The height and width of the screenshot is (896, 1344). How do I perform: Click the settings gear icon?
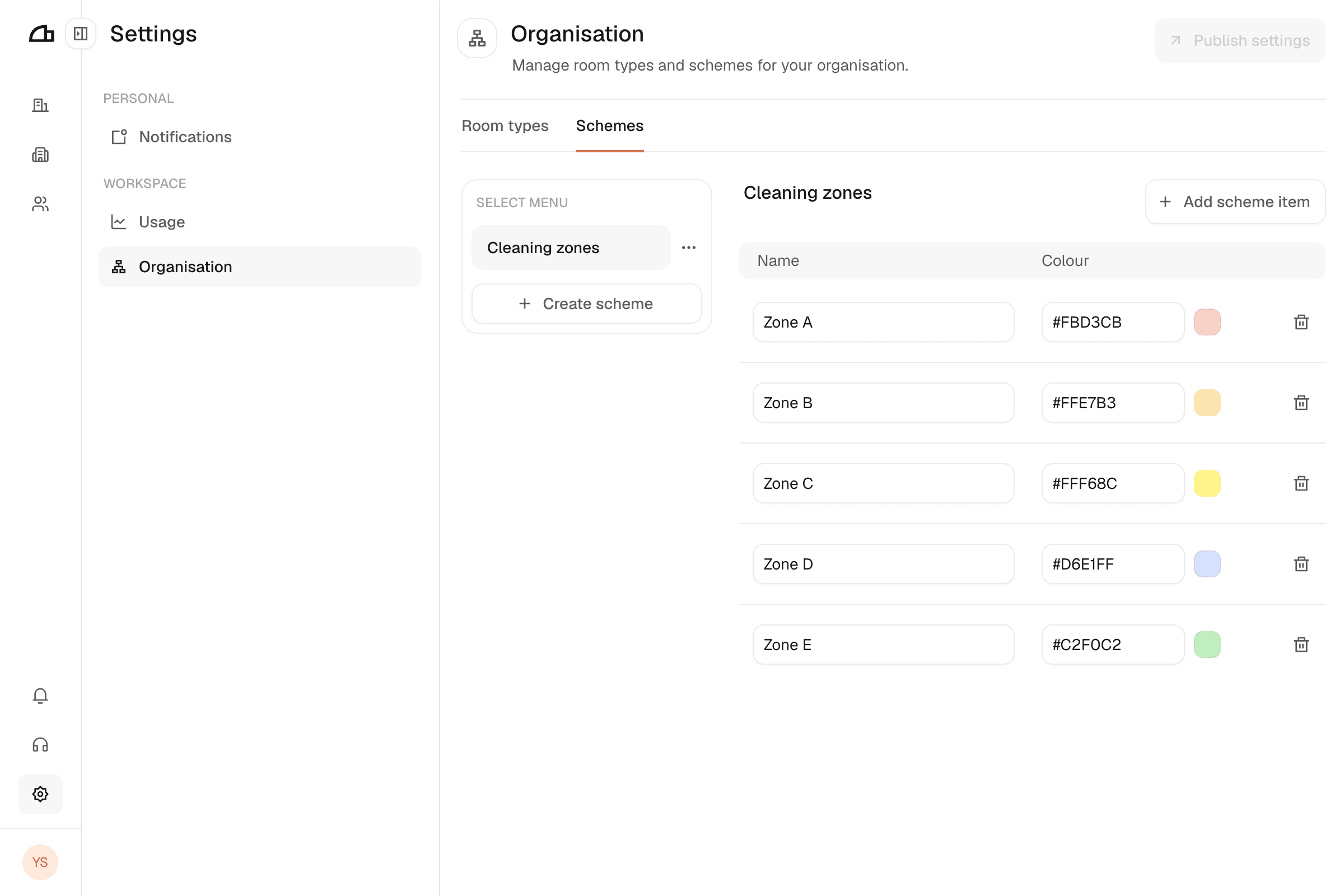40,794
